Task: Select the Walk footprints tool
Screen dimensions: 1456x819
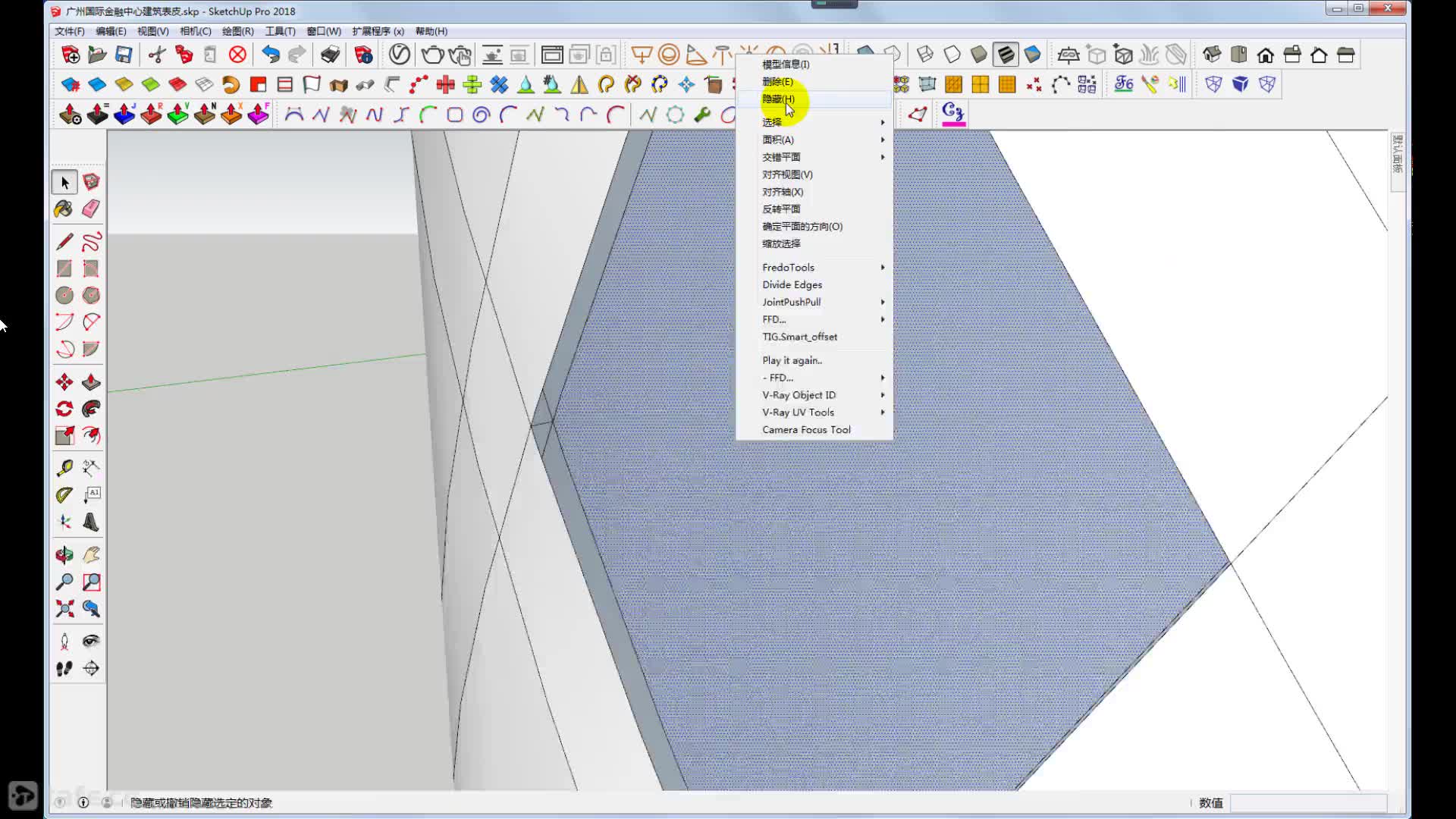Action: 64,668
